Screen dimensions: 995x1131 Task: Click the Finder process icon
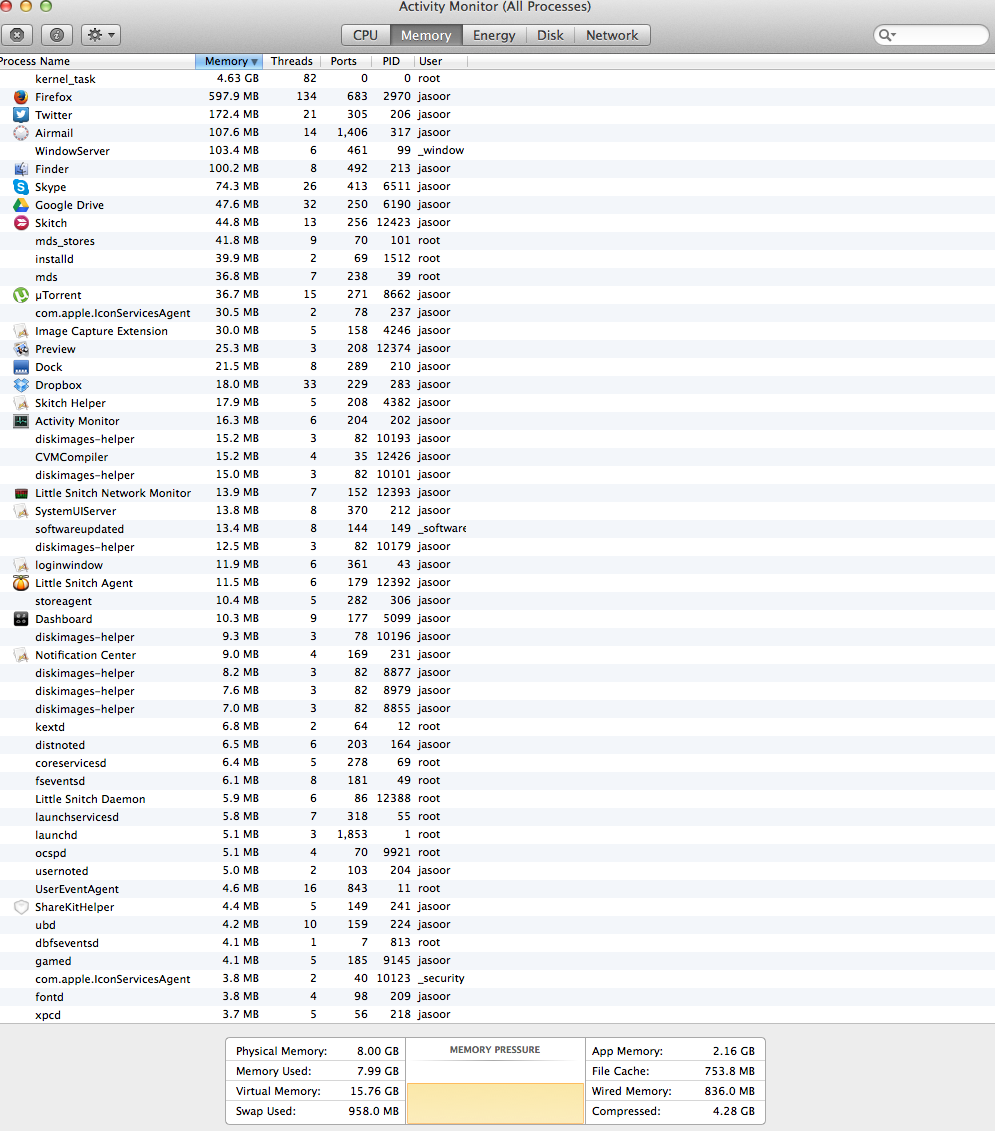click(21, 169)
